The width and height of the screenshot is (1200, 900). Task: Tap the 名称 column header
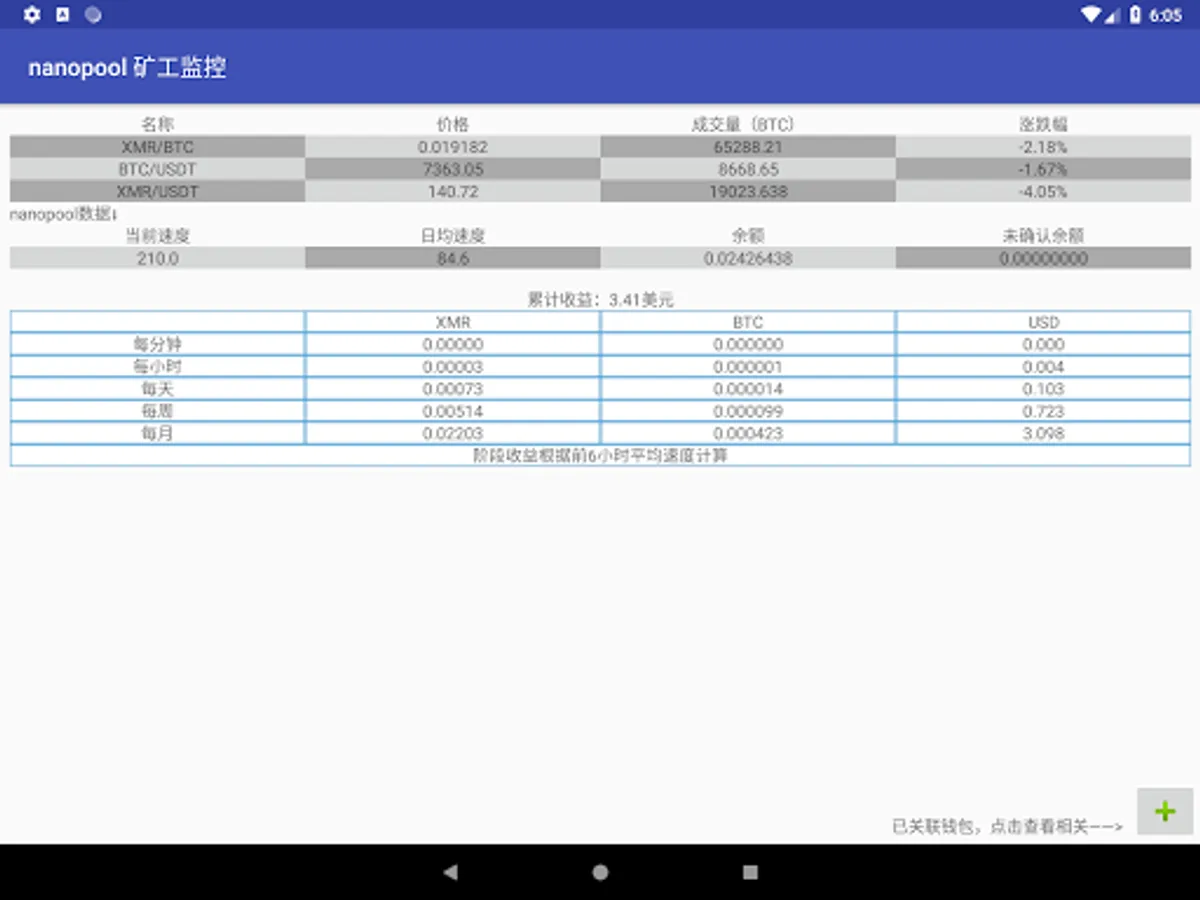click(157, 125)
